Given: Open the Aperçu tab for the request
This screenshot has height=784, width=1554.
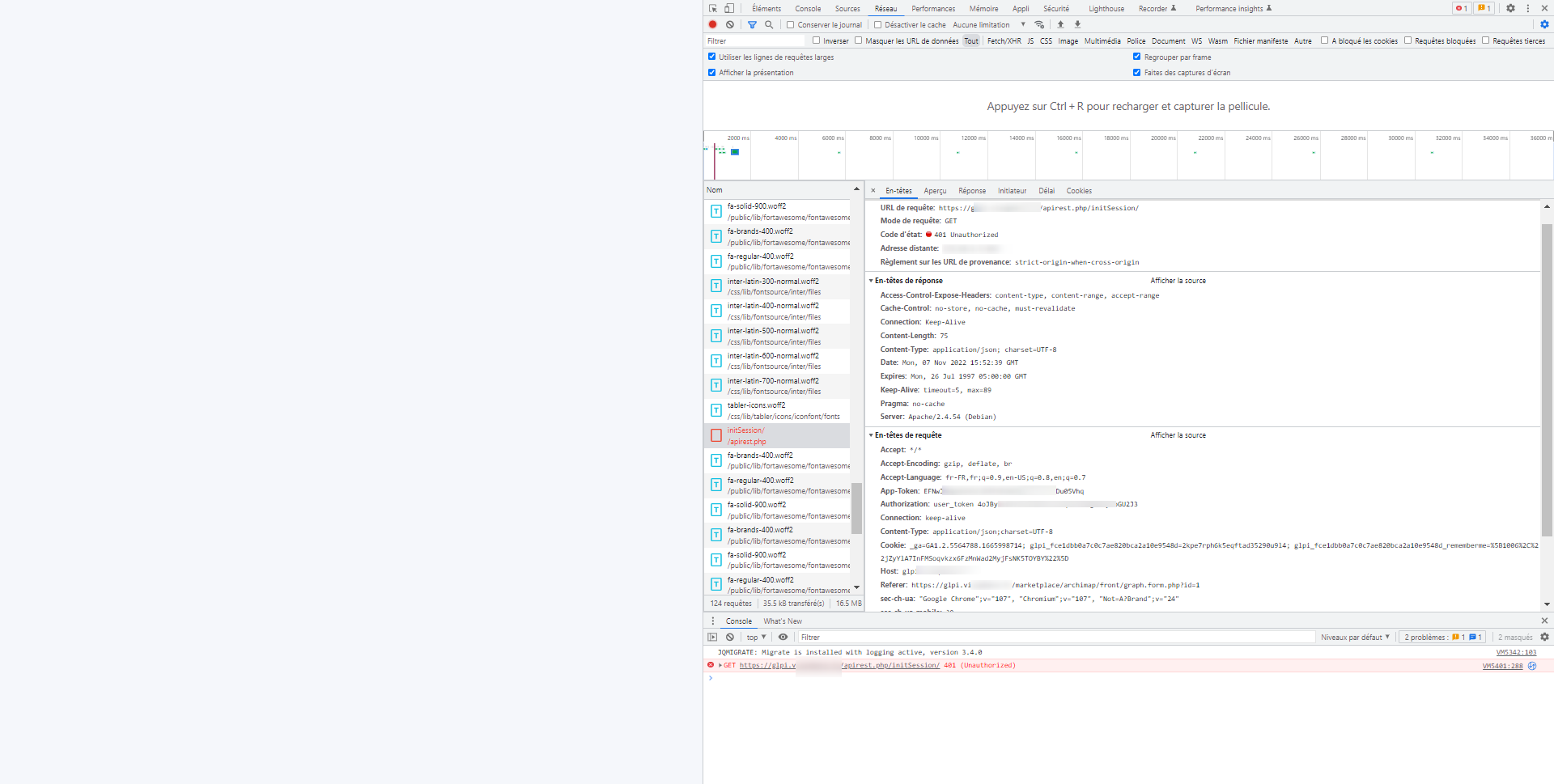Looking at the screenshot, I should coord(935,191).
